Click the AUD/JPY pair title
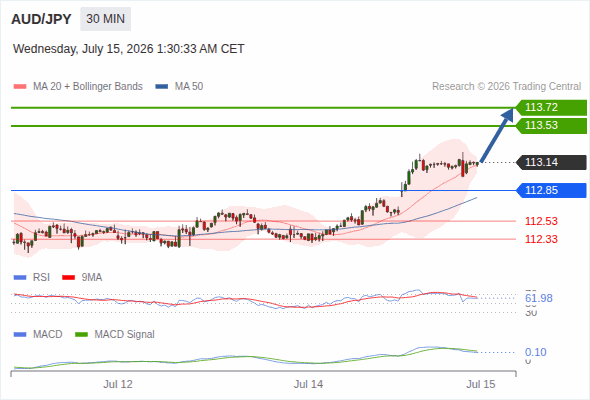Screen dimensions: 590x400 click(41, 19)
